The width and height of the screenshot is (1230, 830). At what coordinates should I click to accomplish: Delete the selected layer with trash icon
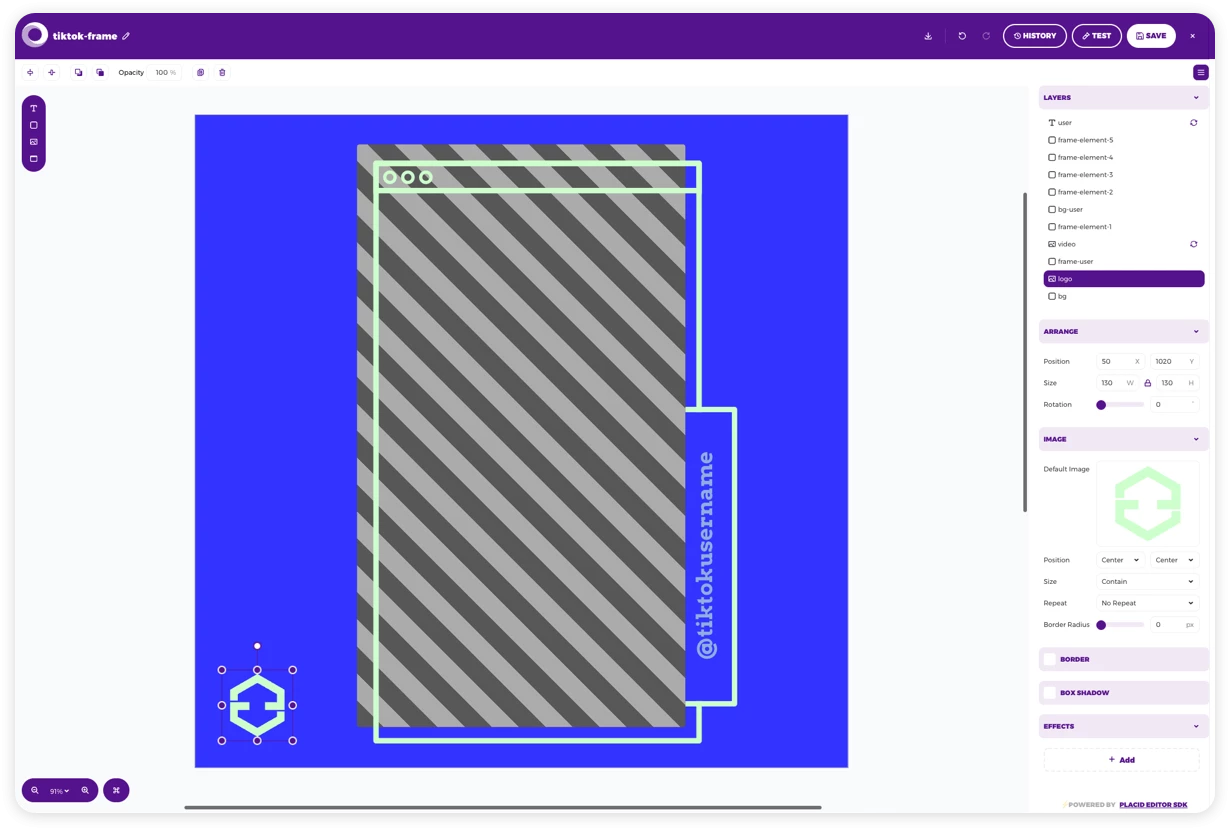[222, 72]
